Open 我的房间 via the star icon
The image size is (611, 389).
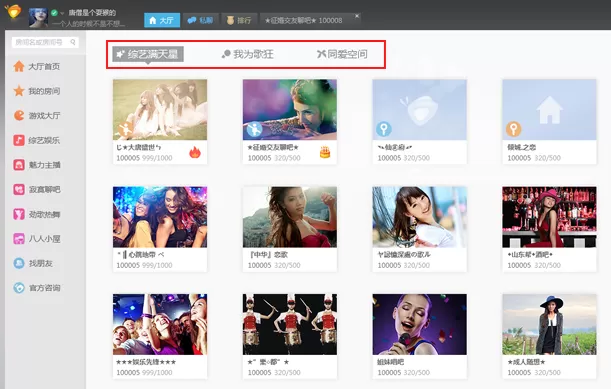(x=19, y=91)
